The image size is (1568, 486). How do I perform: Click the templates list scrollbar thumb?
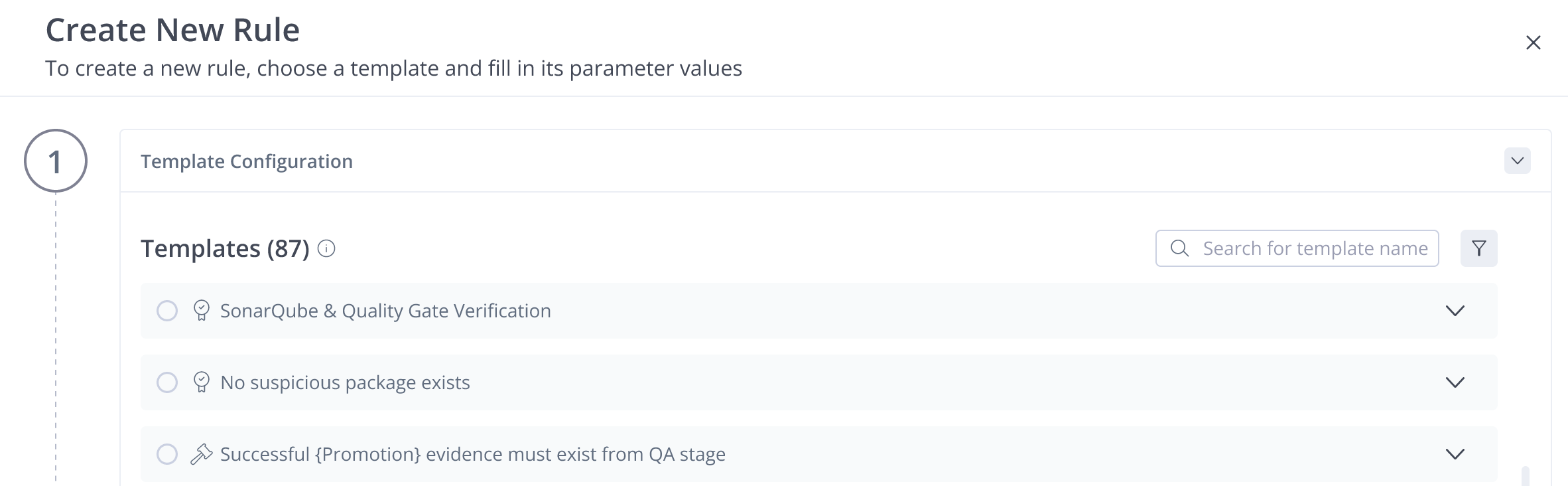coord(1525,476)
